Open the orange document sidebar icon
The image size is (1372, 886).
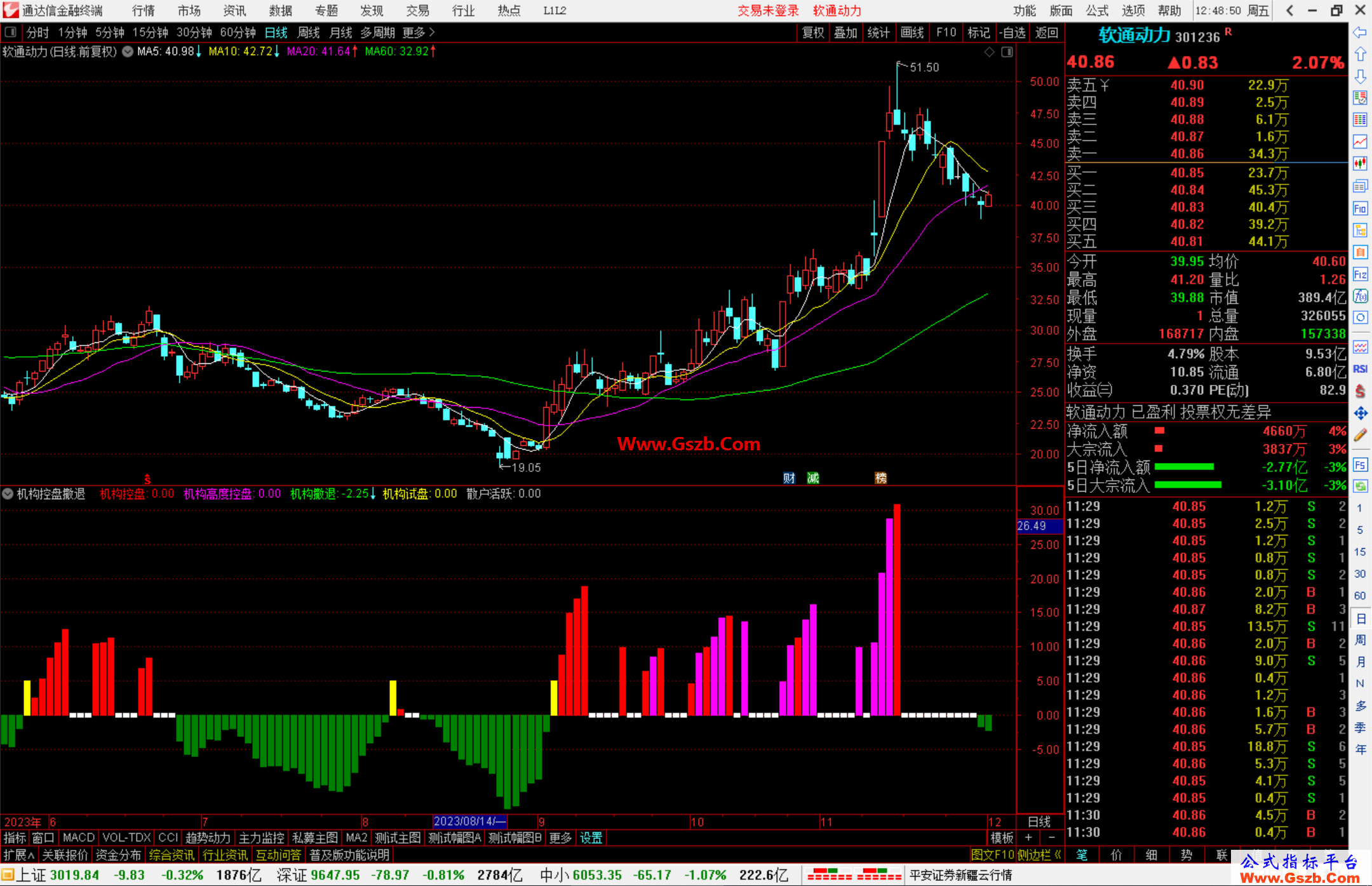(x=1360, y=252)
